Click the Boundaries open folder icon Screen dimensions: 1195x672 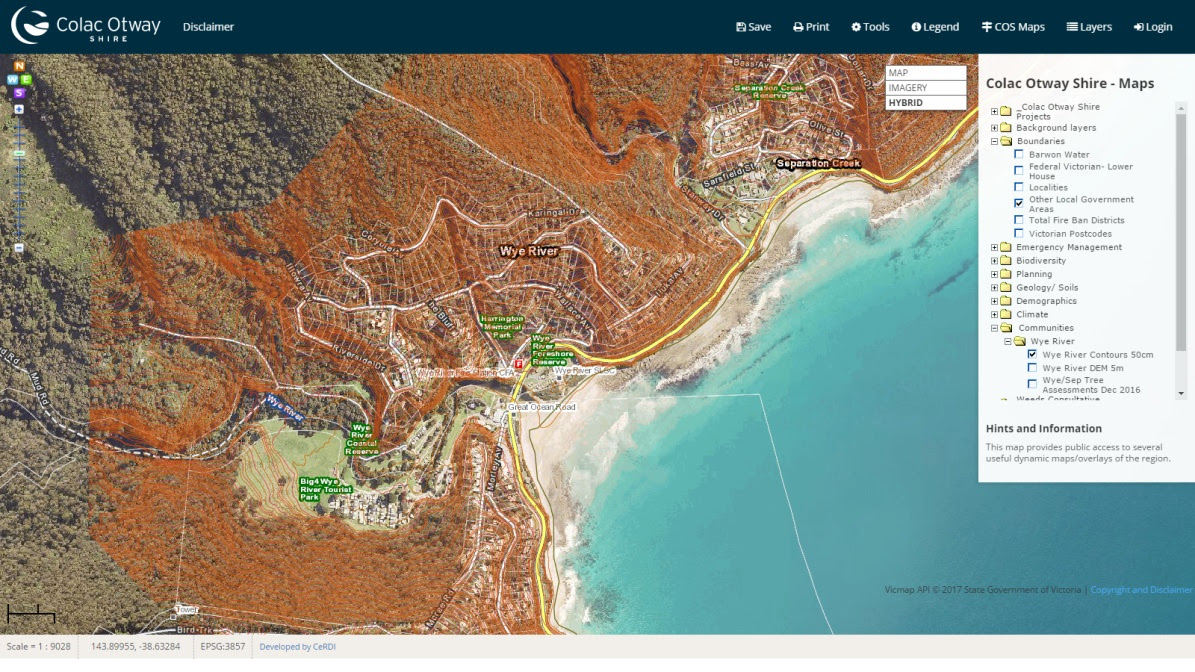pyautogui.click(x=1006, y=142)
